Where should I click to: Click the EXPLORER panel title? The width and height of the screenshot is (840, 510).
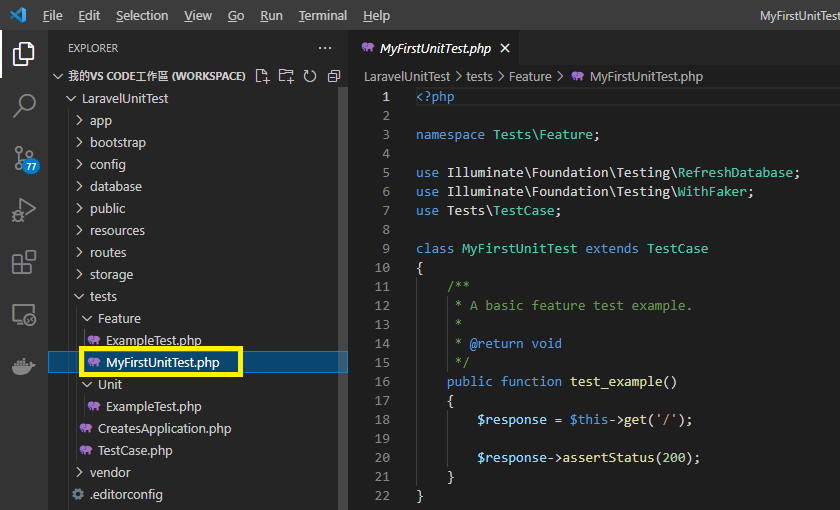point(93,48)
